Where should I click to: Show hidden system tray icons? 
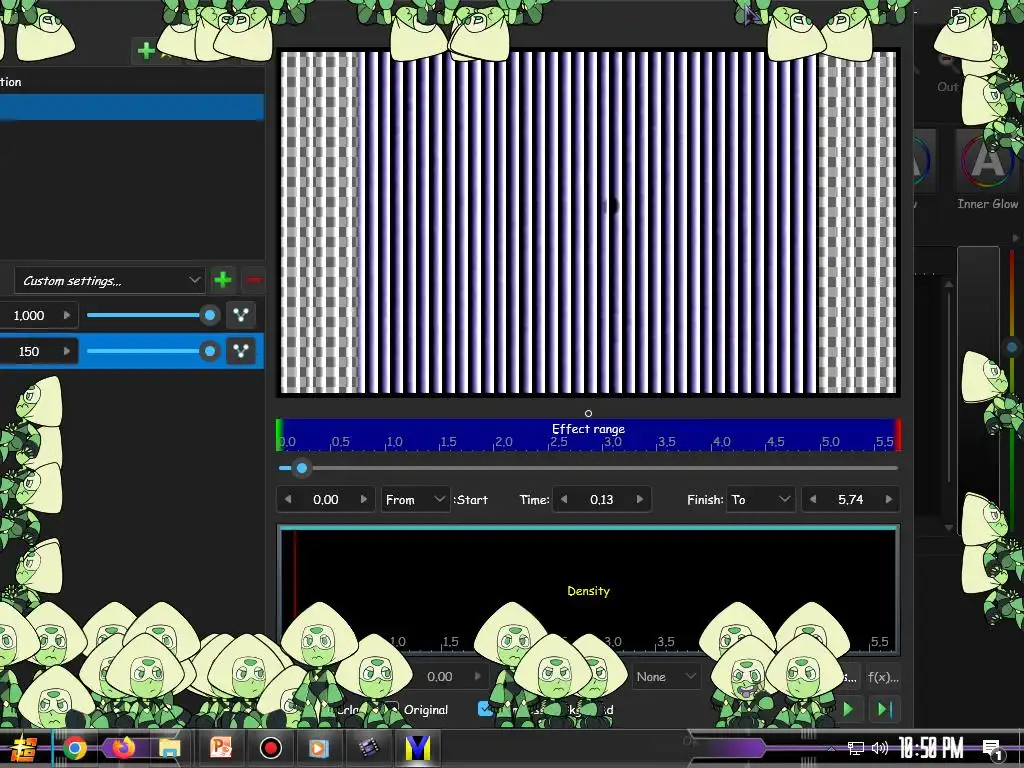tap(831, 748)
